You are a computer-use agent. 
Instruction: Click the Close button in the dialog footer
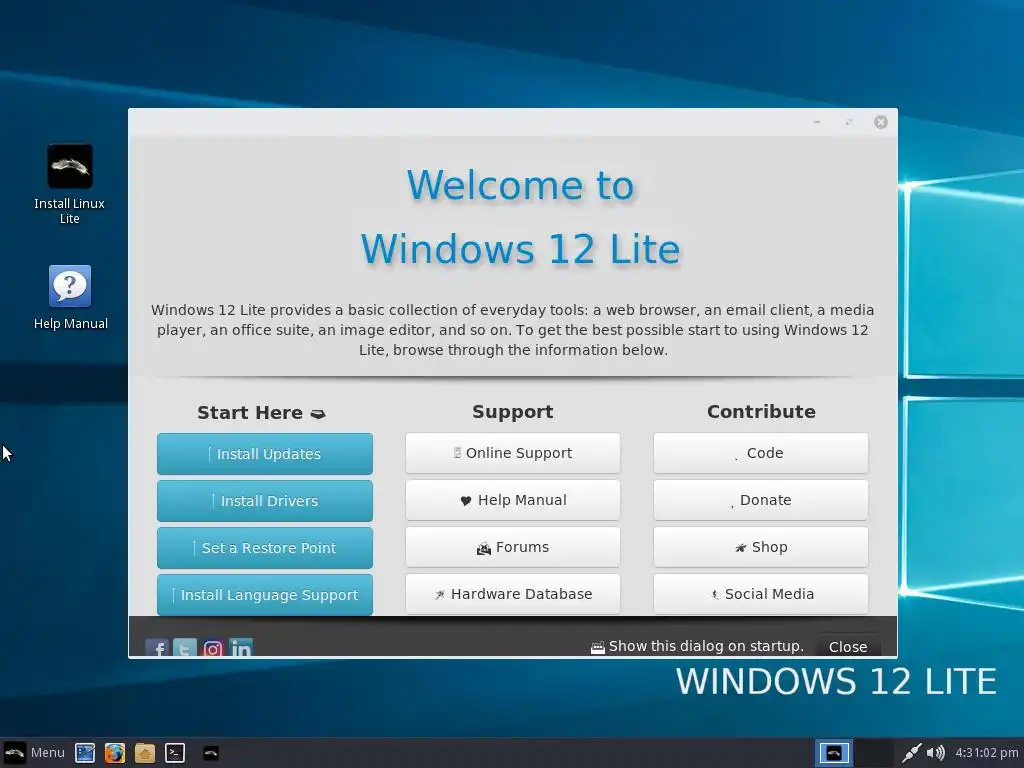pos(848,647)
